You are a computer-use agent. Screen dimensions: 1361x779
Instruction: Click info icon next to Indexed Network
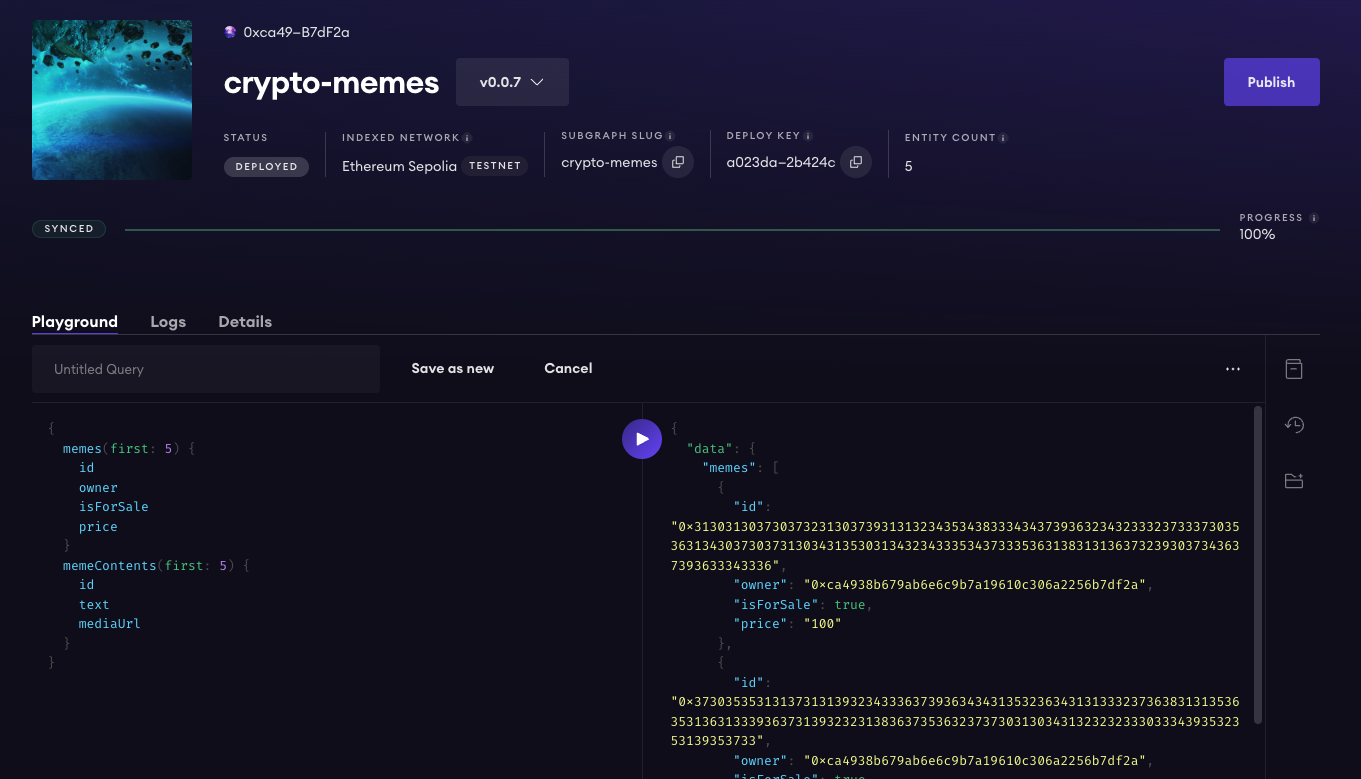pyautogui.click(x=467, y=138)
